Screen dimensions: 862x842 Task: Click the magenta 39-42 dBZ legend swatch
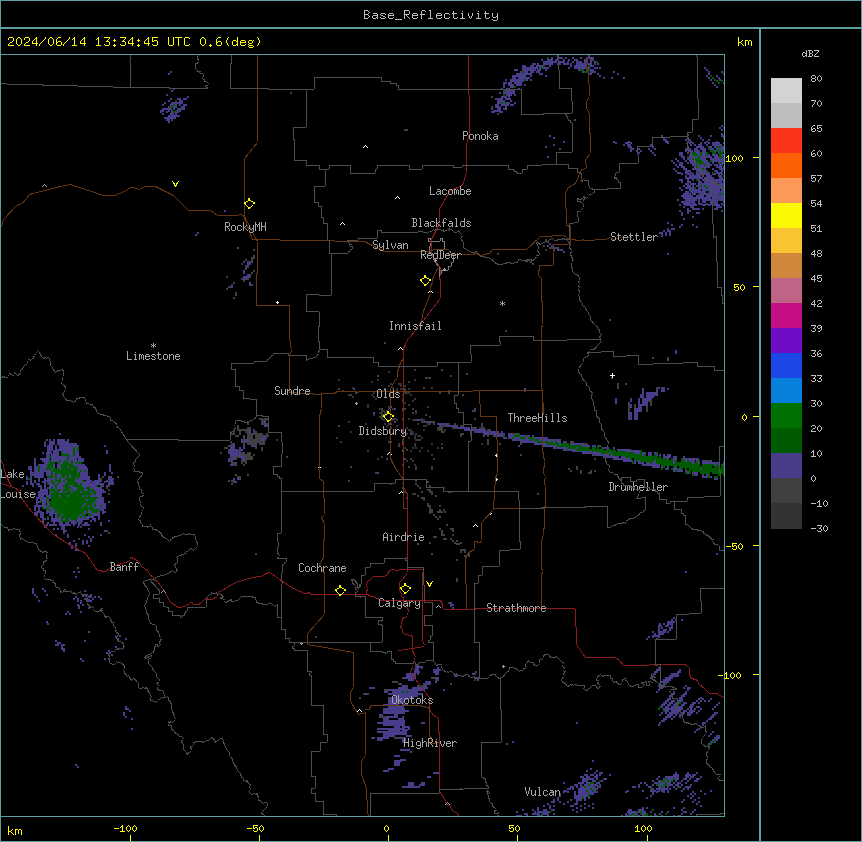786,315
